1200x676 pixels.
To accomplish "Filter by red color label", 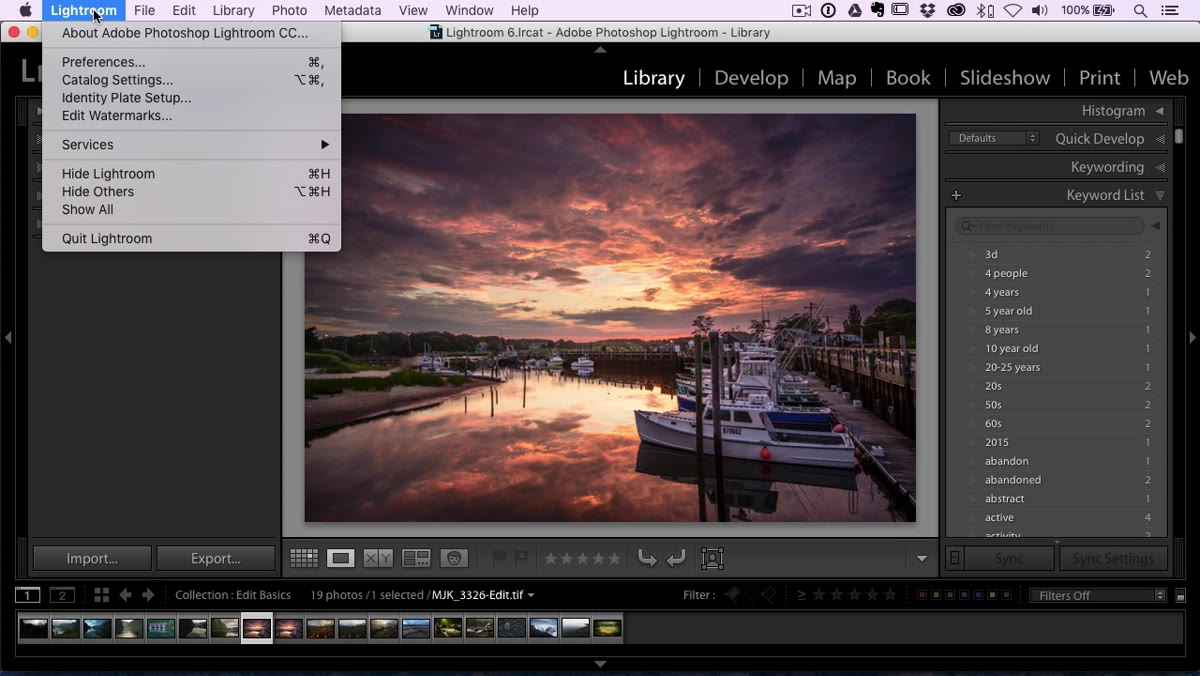I will click(922, 595).
